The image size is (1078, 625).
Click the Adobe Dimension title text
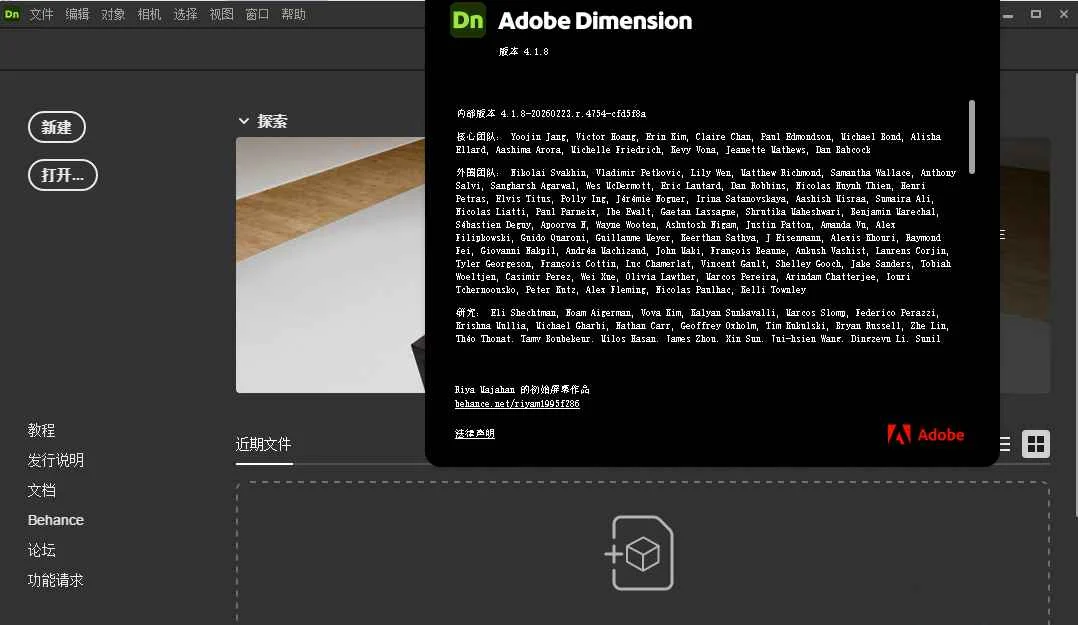click(x=595, y=21)
